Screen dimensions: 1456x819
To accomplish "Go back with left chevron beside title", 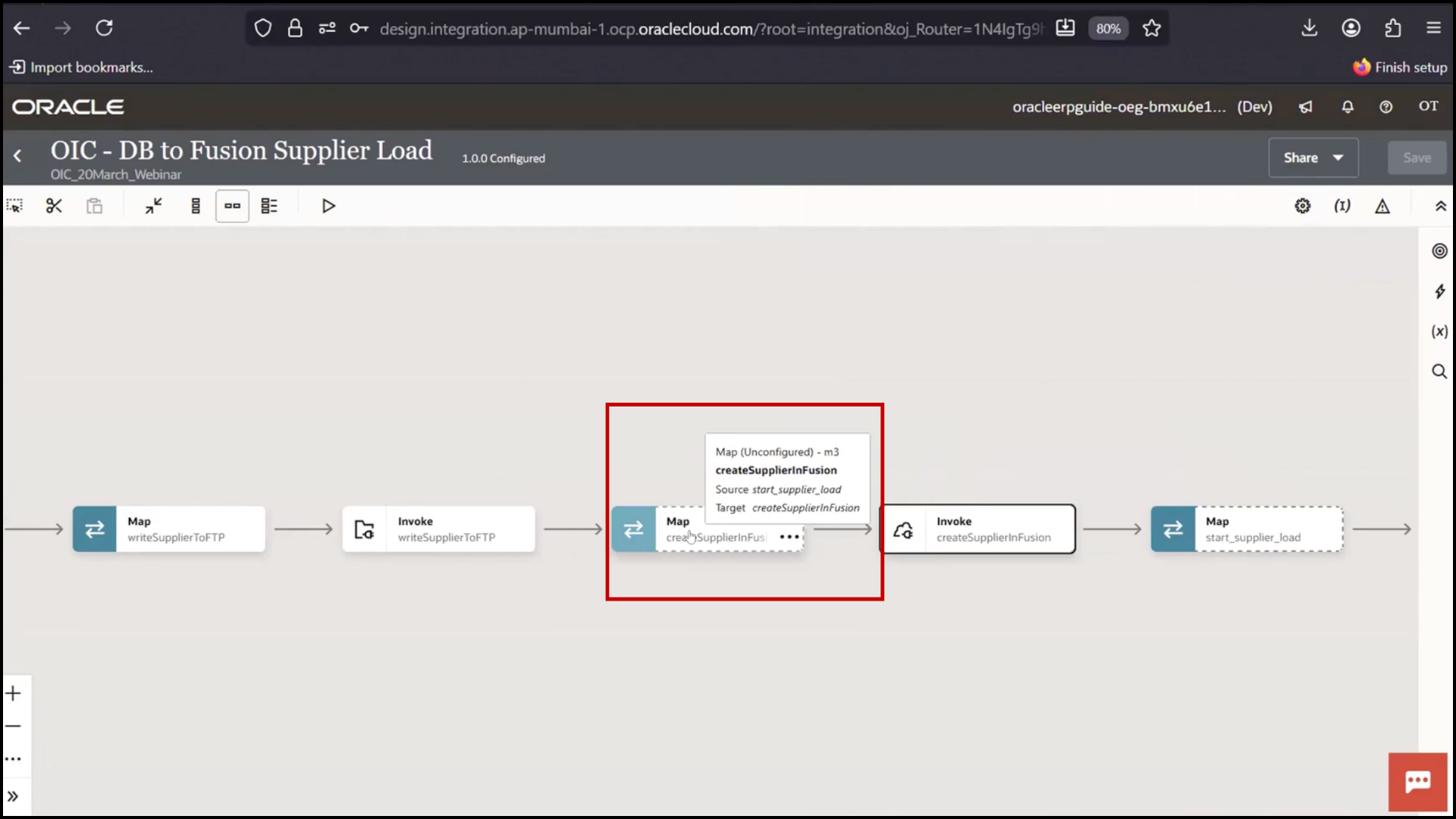I will click(17, 156).
